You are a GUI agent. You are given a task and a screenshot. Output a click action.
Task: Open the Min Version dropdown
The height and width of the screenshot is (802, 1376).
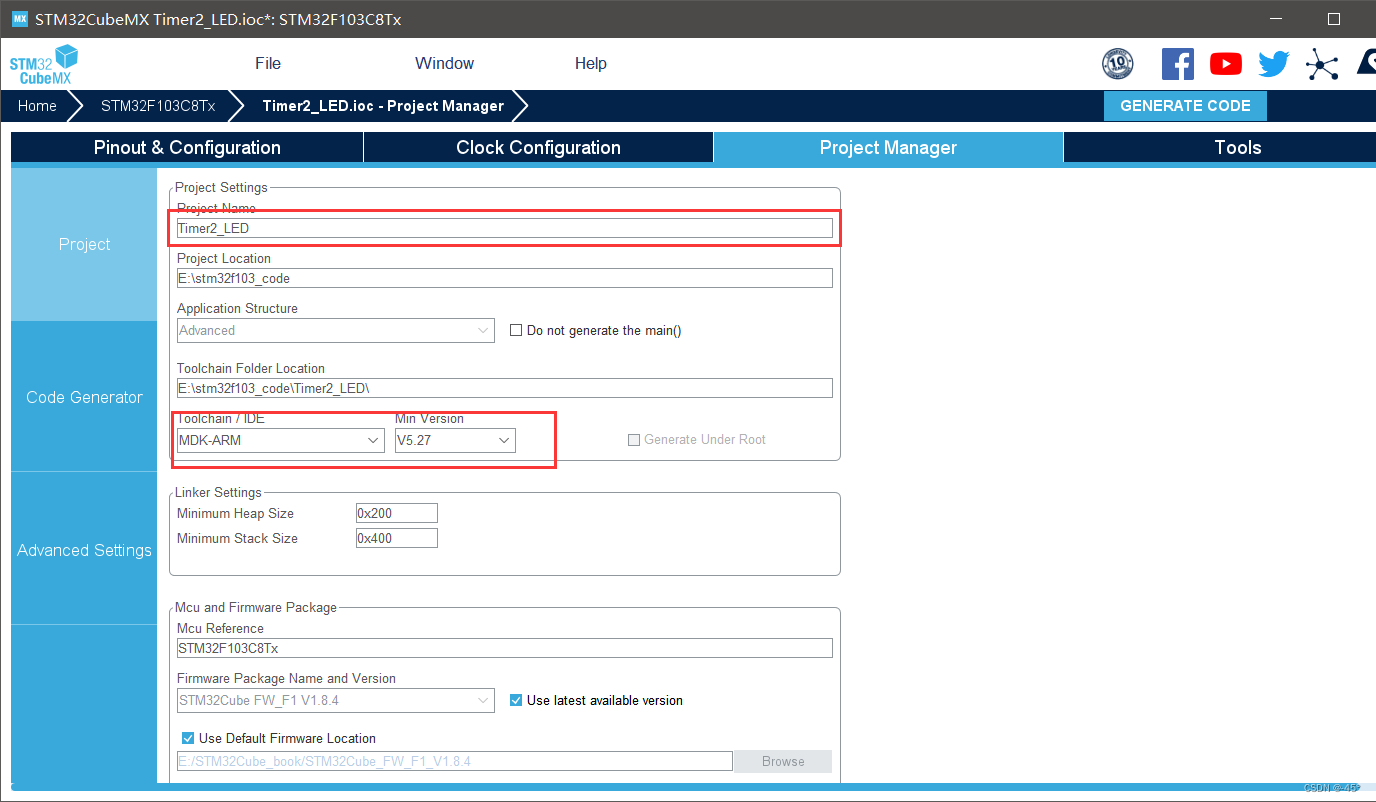tap(455, 440)
